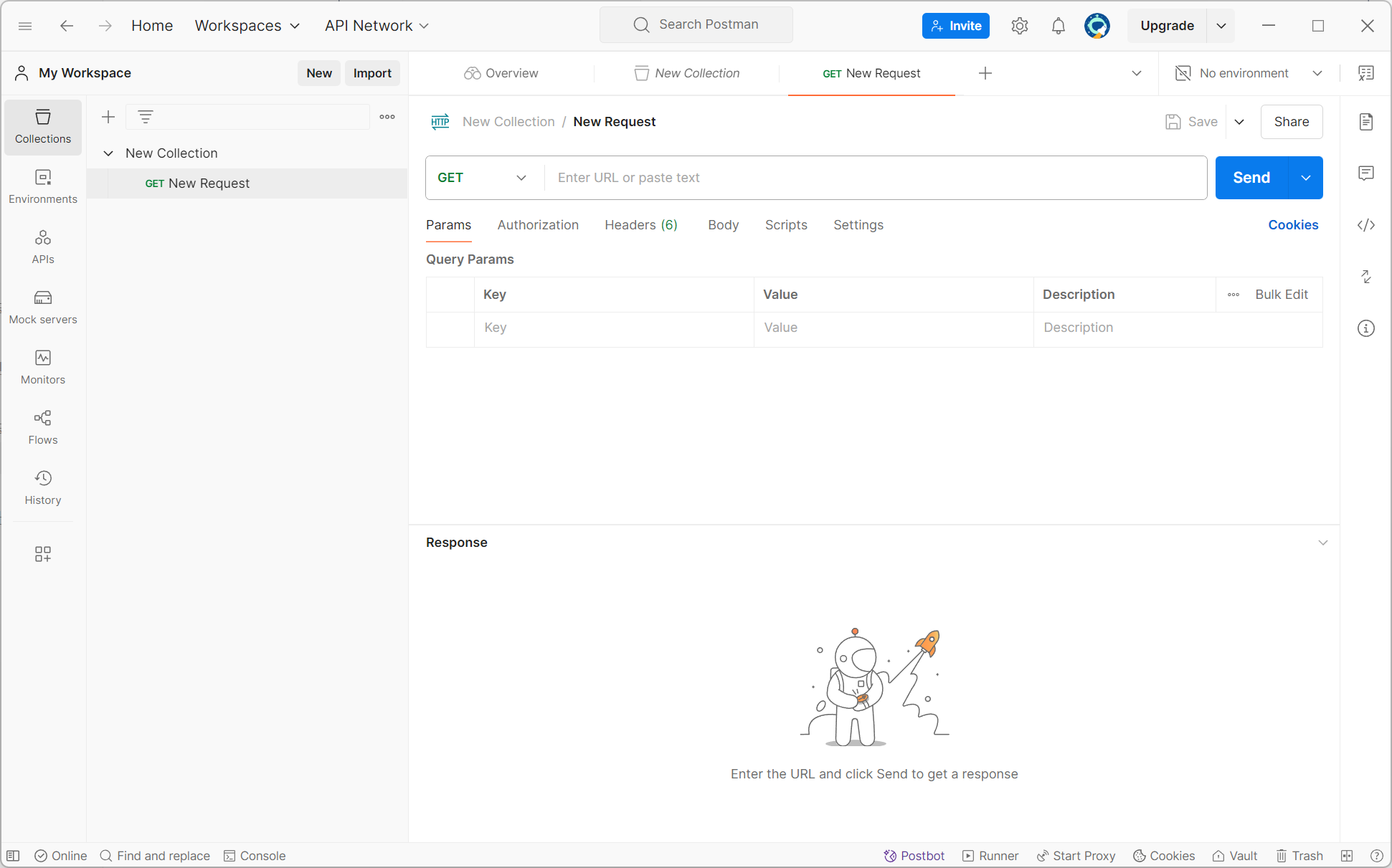Screen dimensions: 1392x868
Task: Open the open tabs list chevron
Action: 1137,73
